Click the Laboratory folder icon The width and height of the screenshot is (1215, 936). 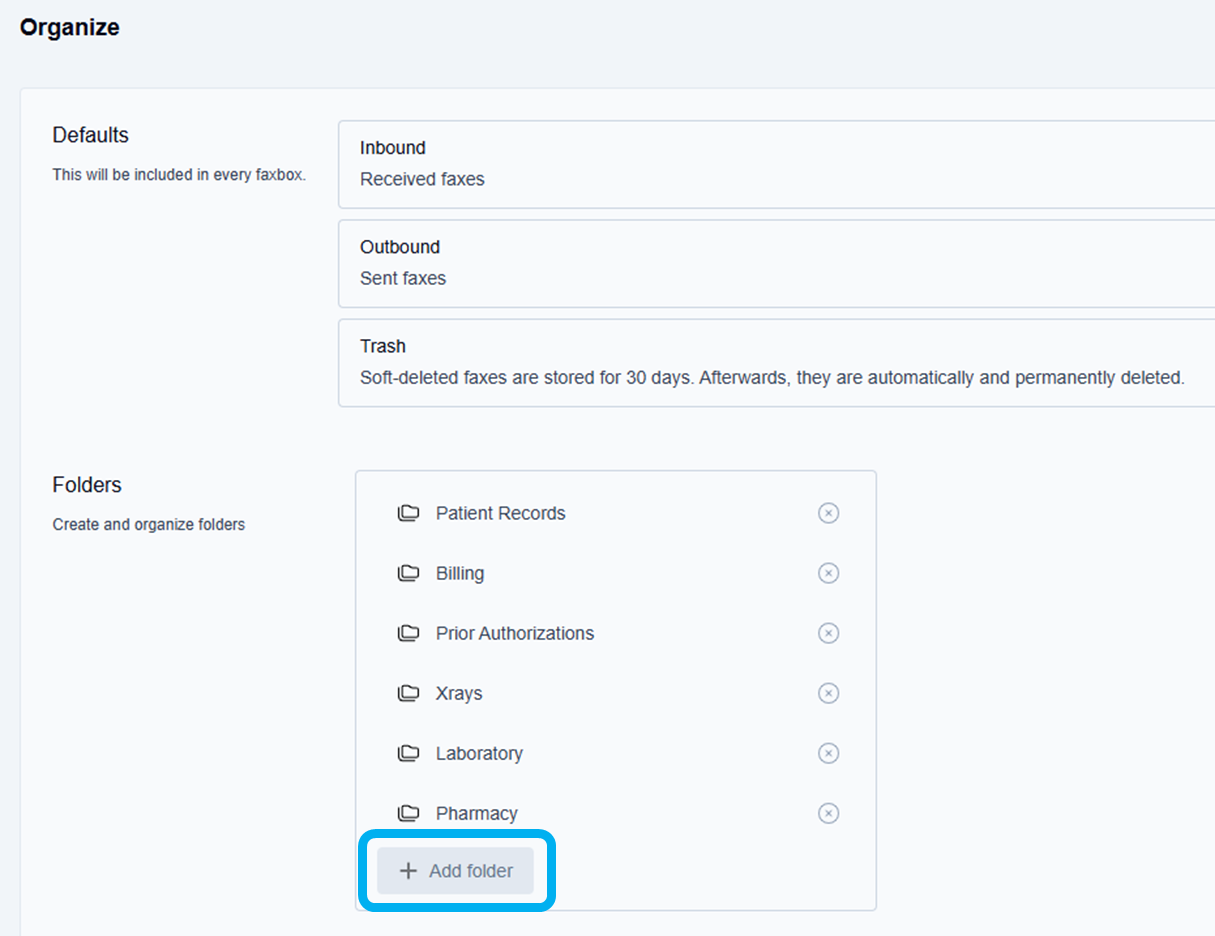tap(408, 753)
